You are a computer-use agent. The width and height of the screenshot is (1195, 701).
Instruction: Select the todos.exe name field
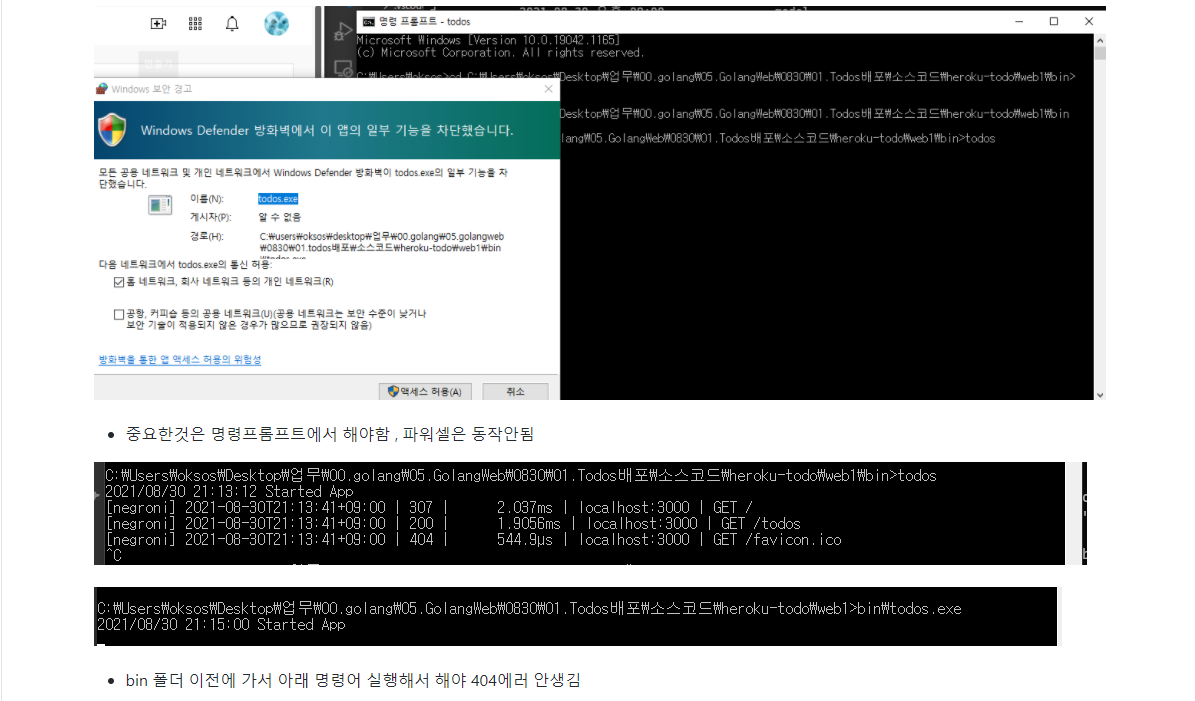coord(278,199)
